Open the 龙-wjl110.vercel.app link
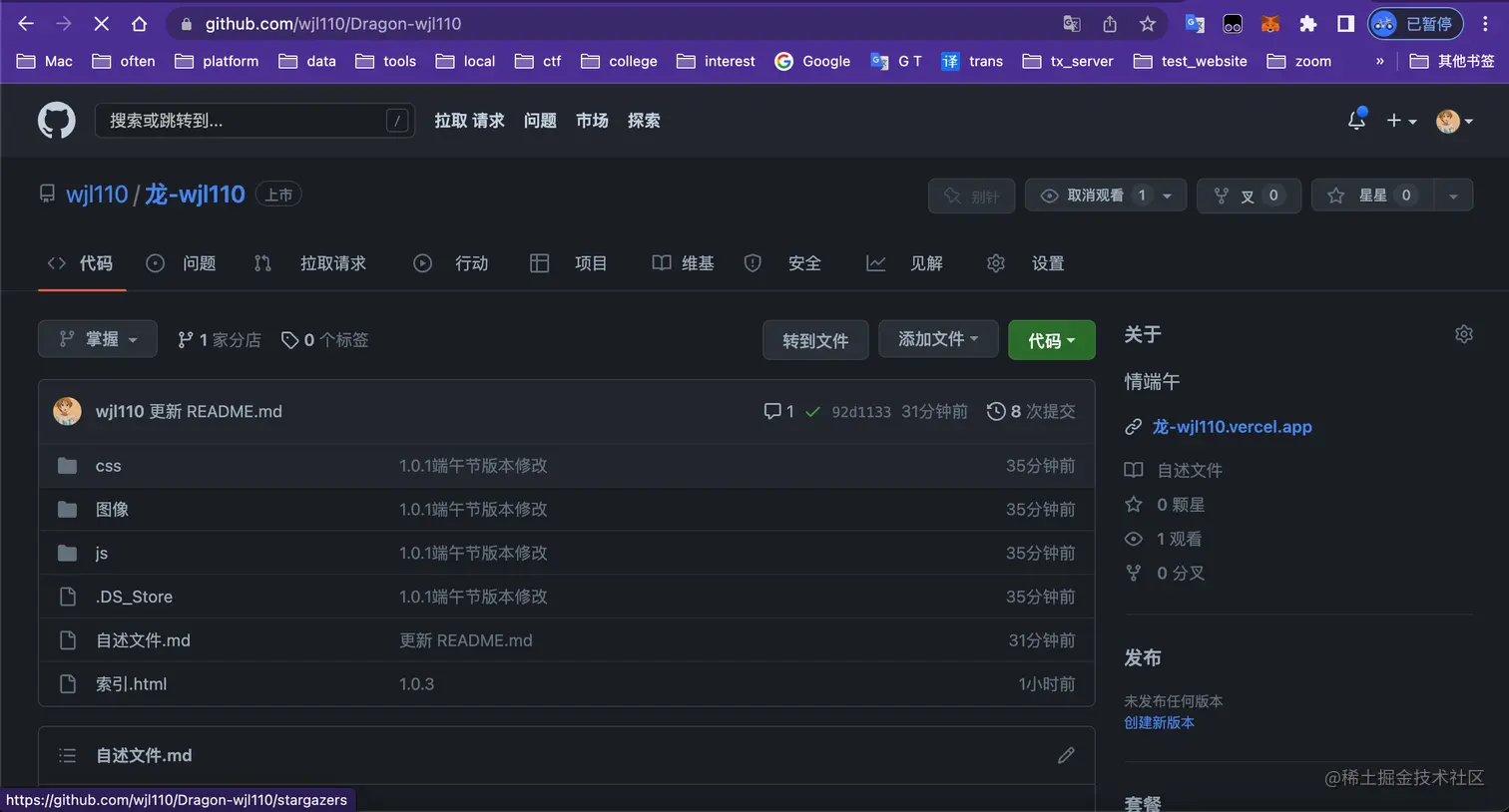 (1232, 427)
